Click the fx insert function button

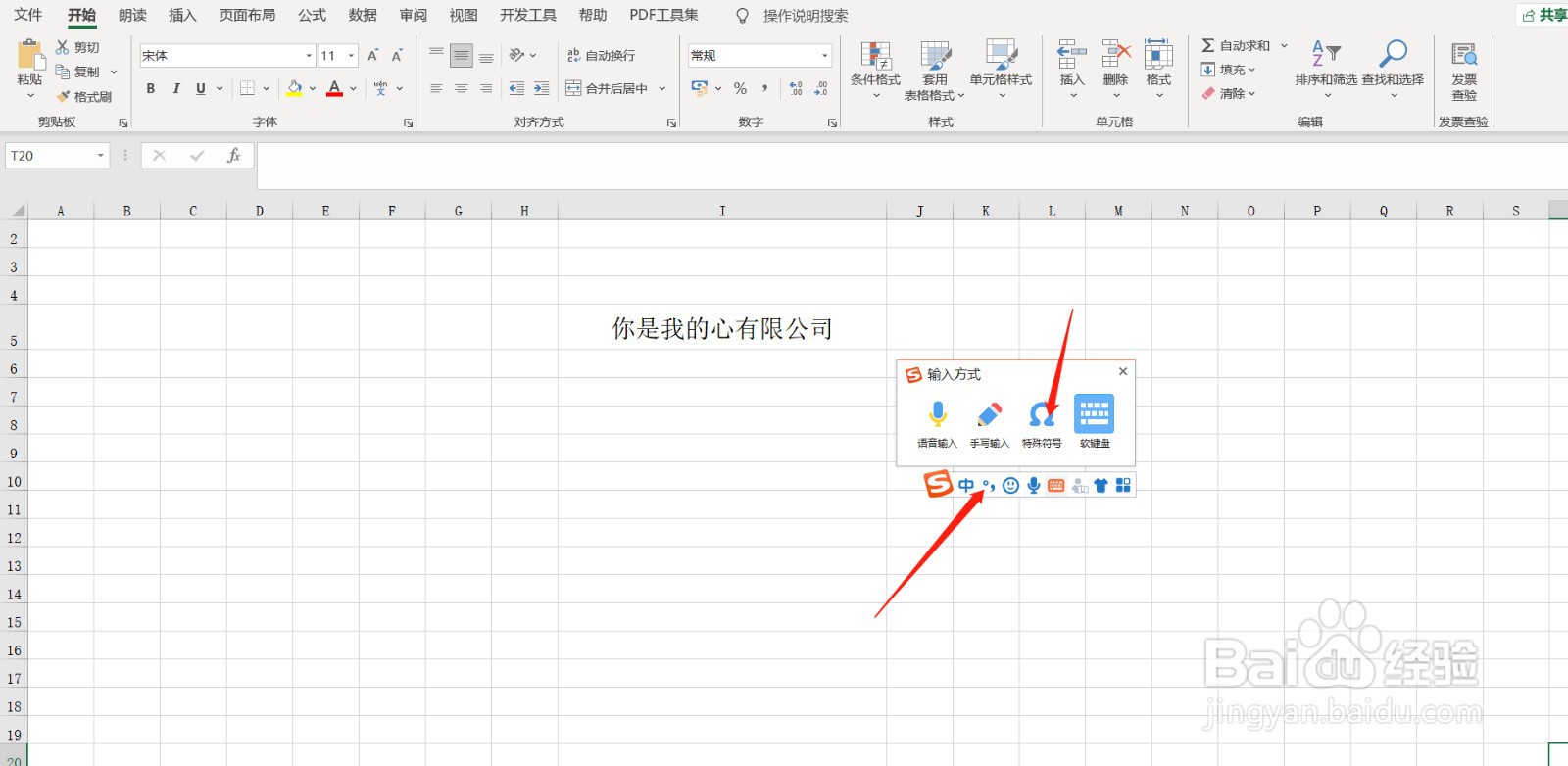[x=233, y=155]
